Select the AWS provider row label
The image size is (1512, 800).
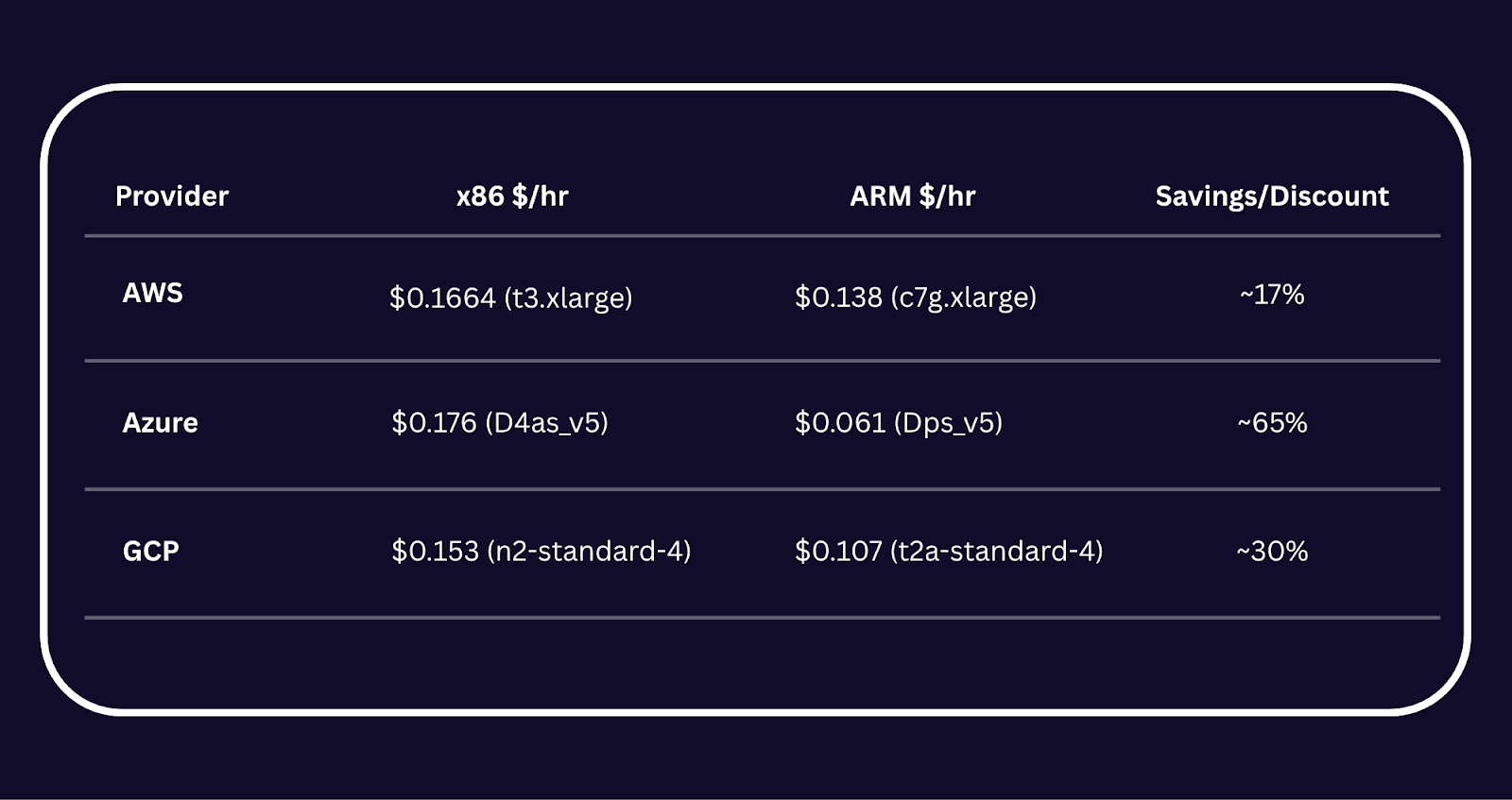152,293
